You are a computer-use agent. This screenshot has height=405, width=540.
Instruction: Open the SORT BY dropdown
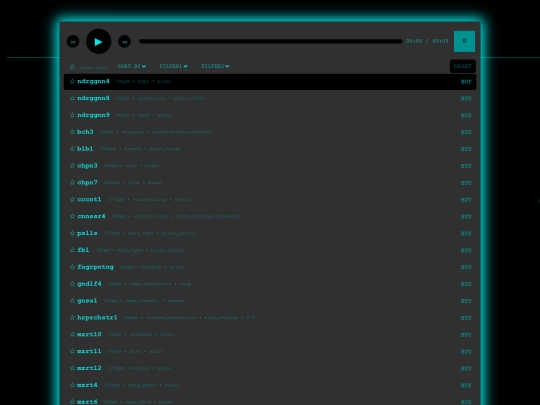tap(132, 66)
